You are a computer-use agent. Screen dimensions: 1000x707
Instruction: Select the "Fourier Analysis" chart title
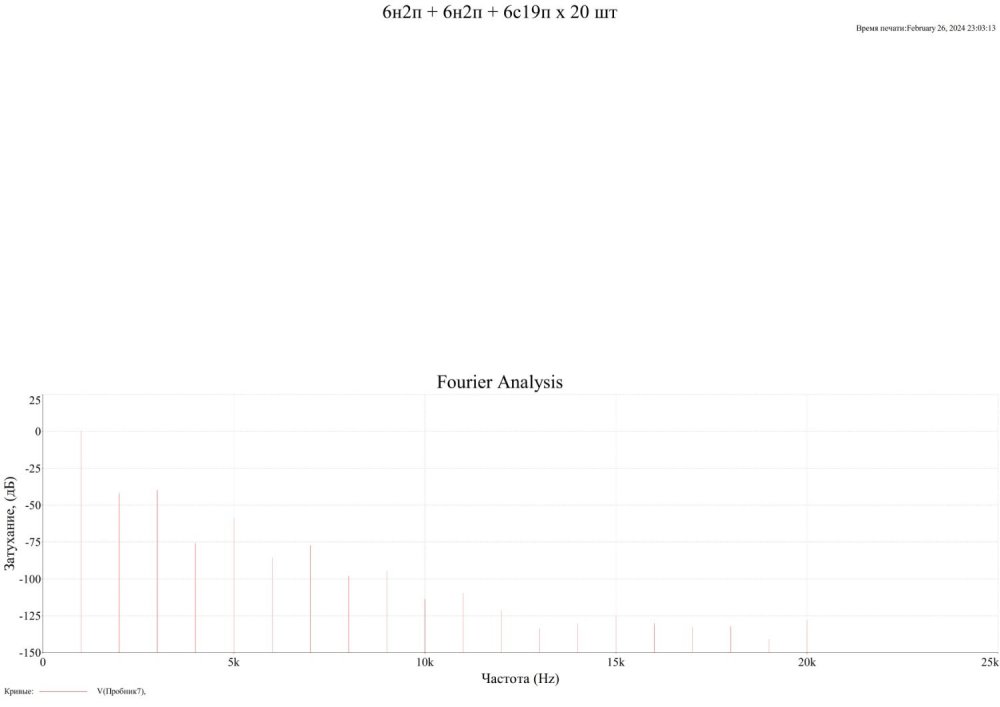click(499, 382)
